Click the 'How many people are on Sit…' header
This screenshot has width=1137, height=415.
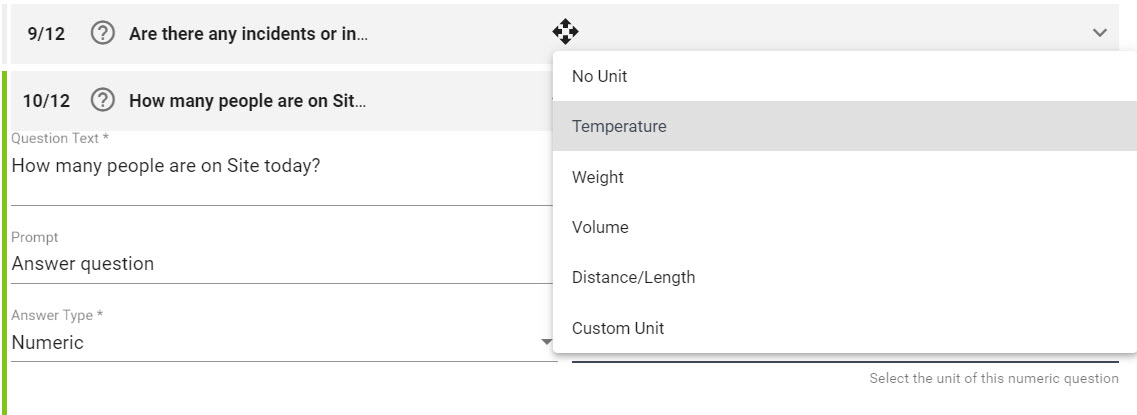pyautogui.click(x=247, y=100)
